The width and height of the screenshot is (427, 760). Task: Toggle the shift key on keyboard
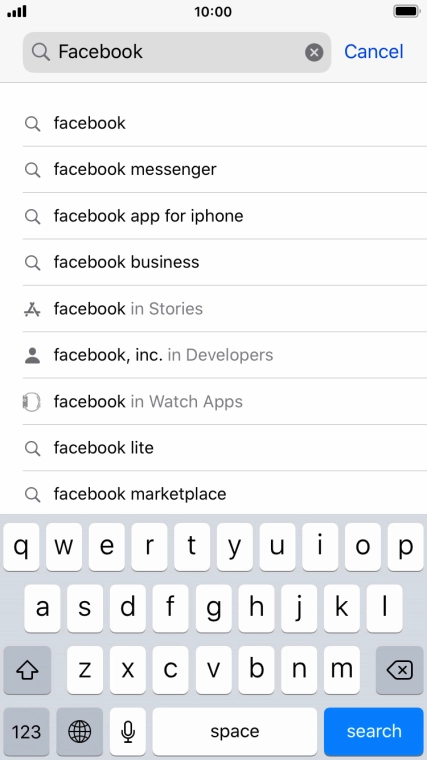(x=27, y=670)
